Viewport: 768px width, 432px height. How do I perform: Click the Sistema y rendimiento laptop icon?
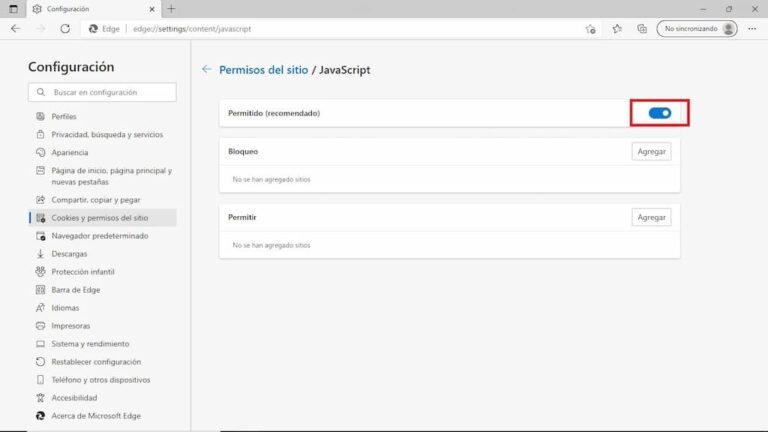pos(40,344)
